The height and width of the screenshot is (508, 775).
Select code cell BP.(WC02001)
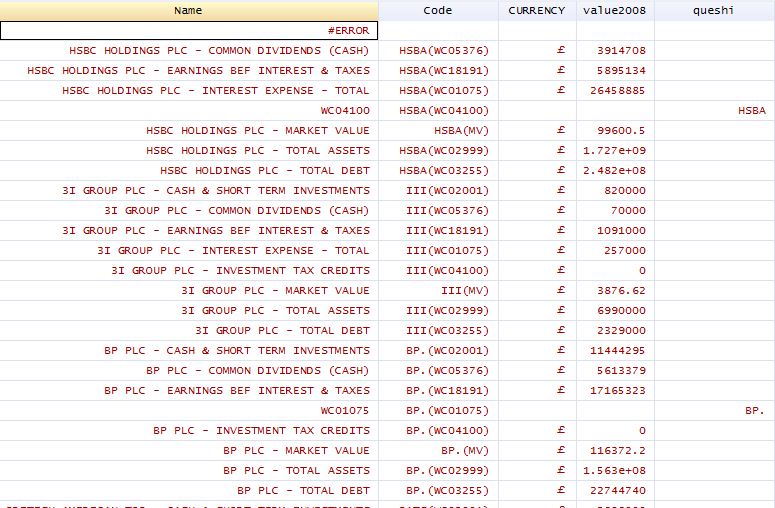438,351
